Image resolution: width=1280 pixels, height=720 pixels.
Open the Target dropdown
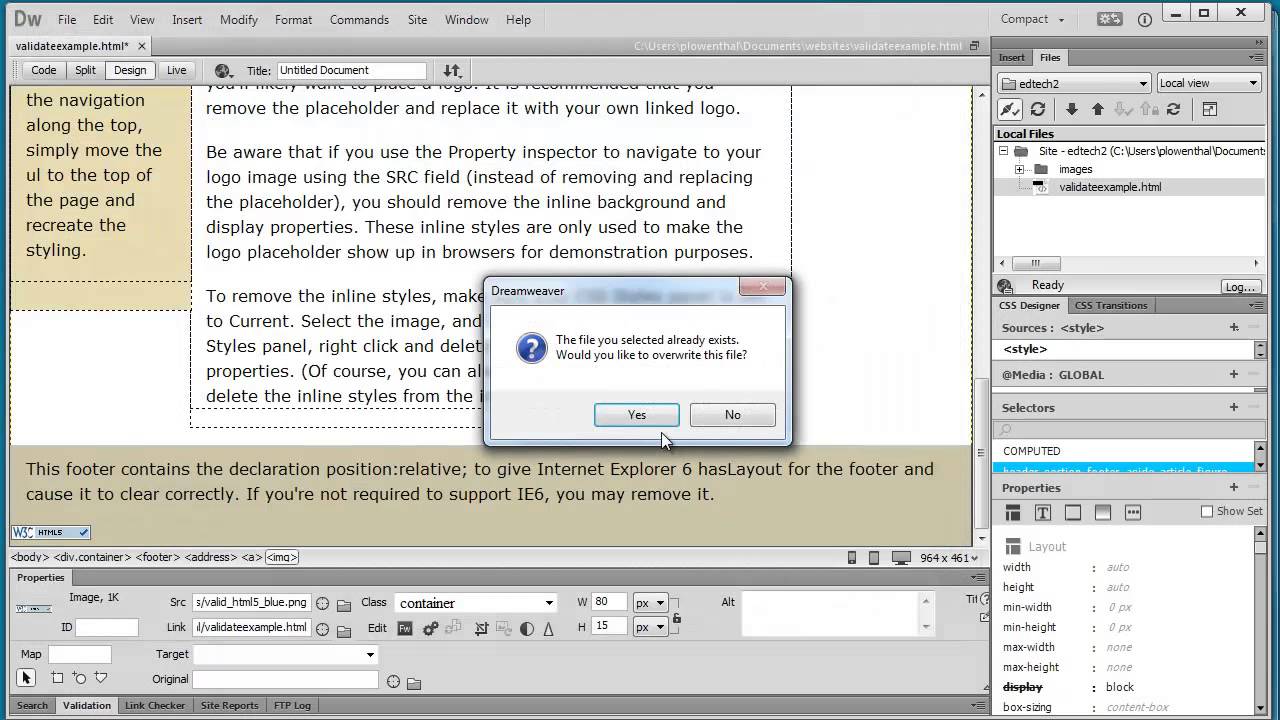285,654
